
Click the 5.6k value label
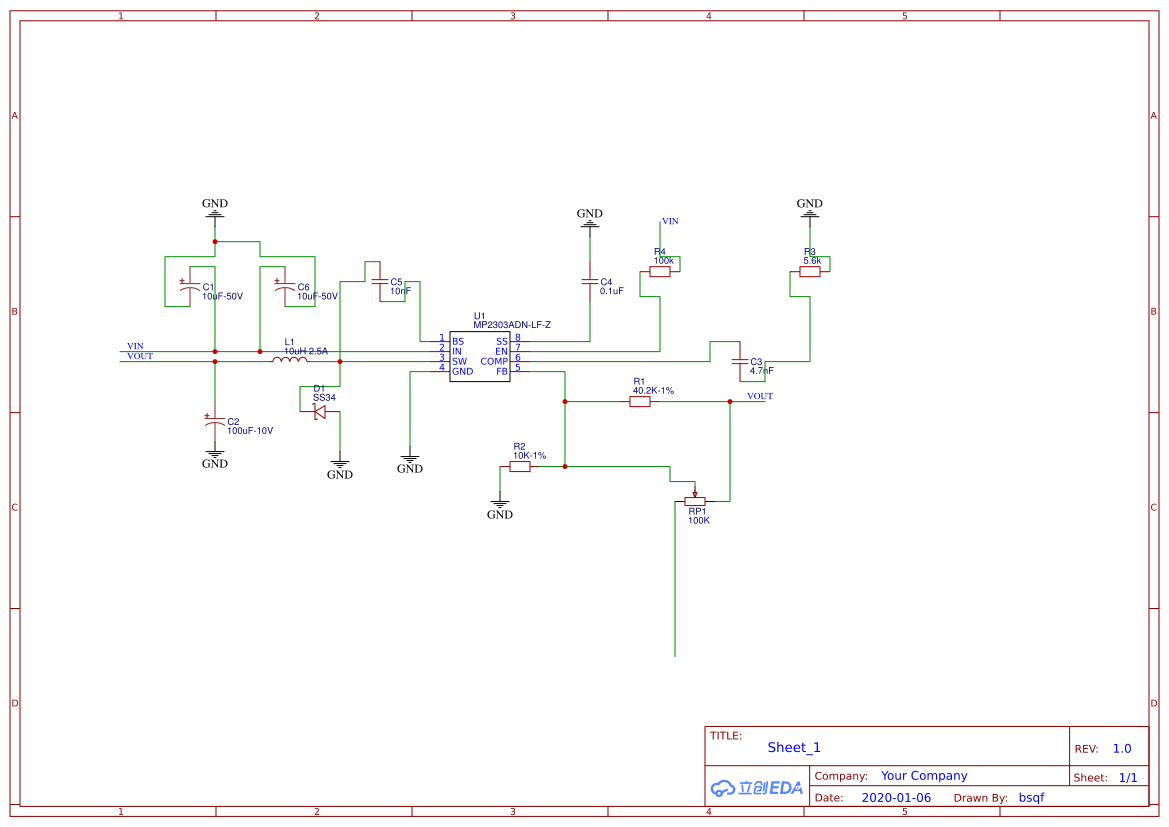coord(813,261)
